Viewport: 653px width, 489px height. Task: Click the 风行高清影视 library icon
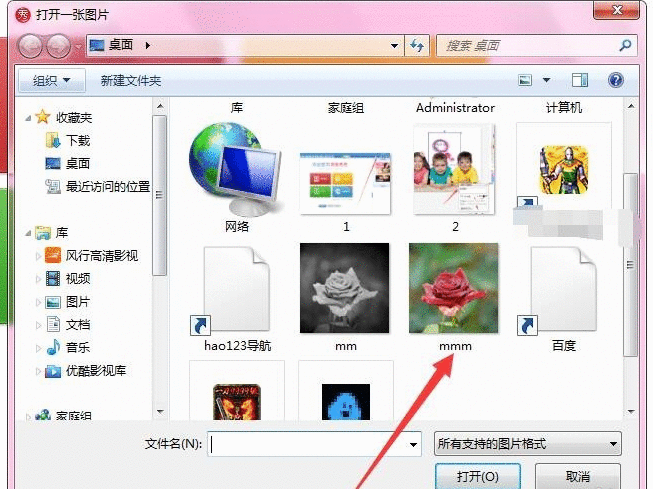pyautogui.click(x=53, y=255)
